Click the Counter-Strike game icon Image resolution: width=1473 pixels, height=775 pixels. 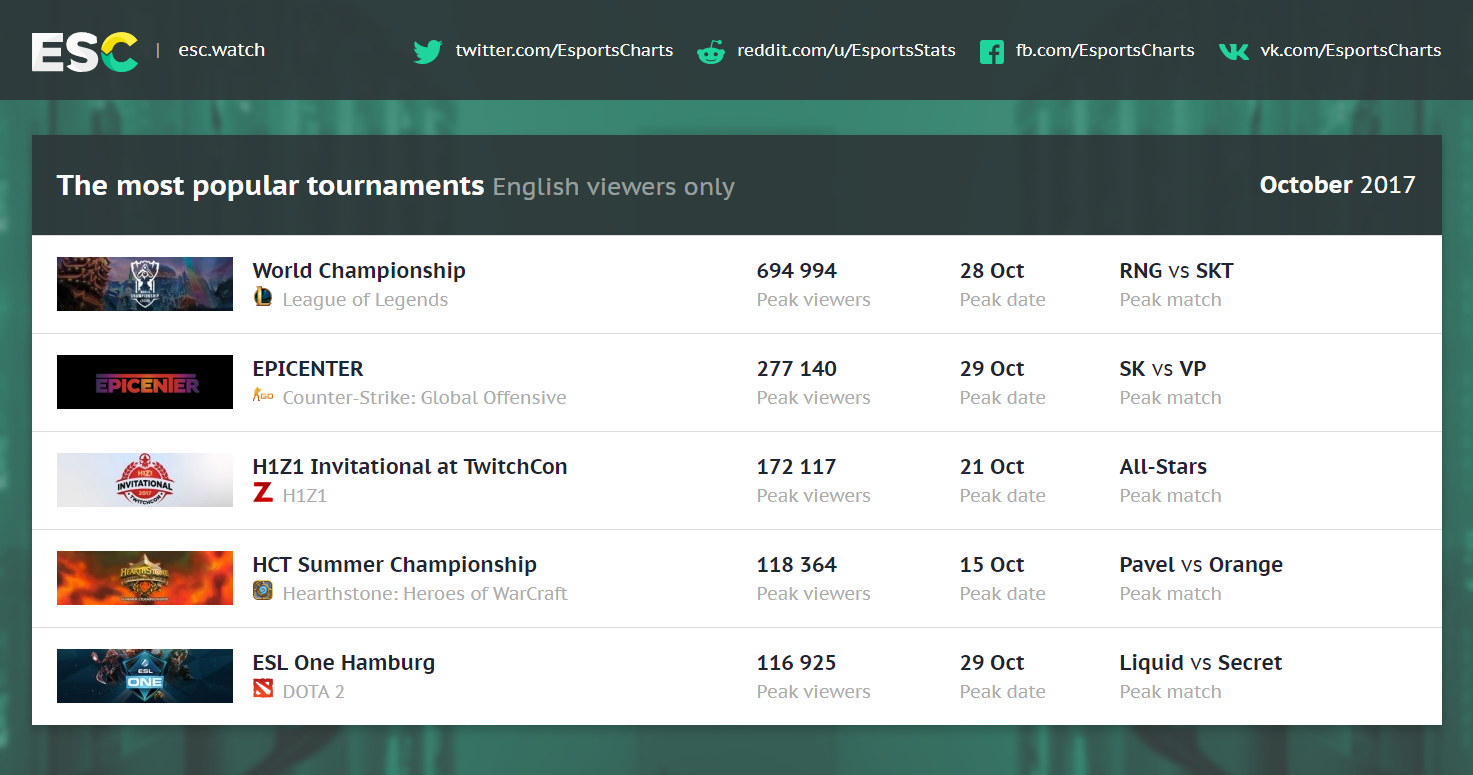coord(263,396)
